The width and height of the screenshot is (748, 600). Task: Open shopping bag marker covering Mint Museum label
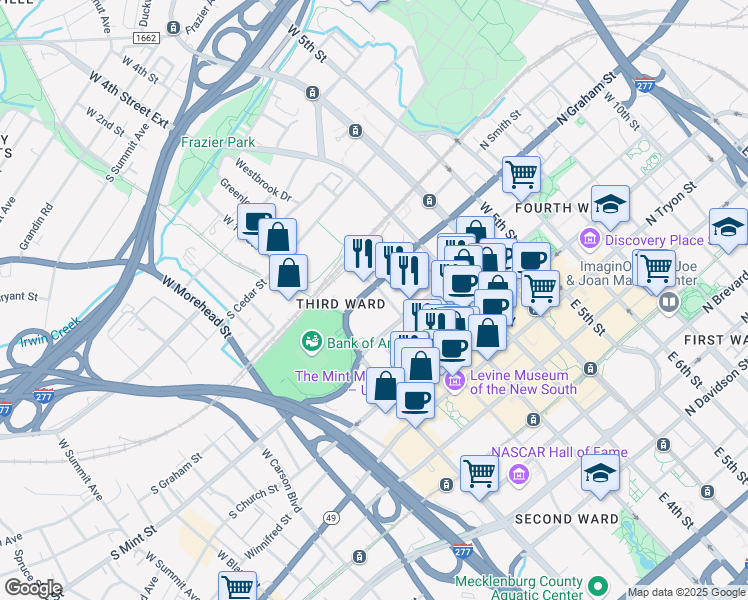click(384, 386)
